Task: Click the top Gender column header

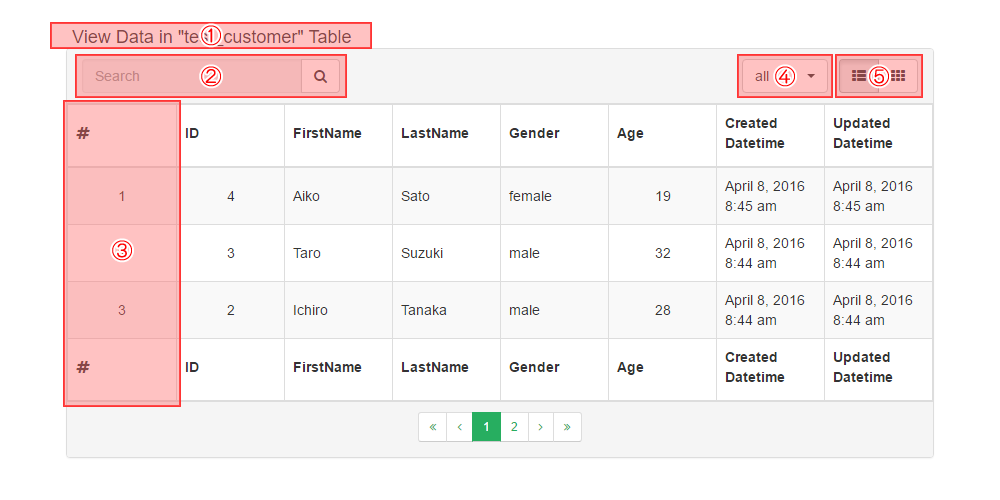Action: [x=534, y=134]
